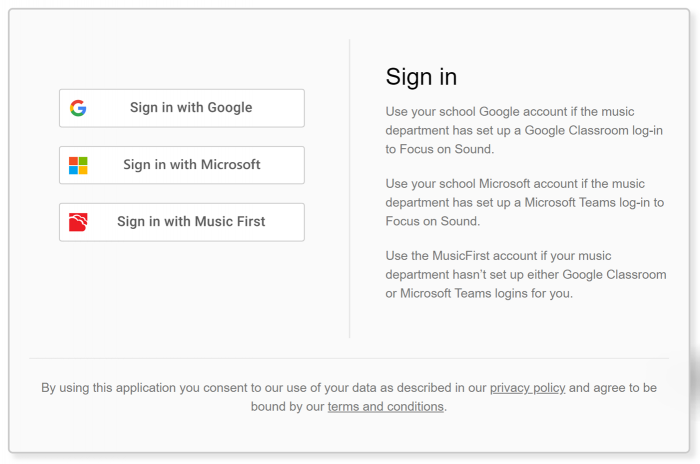
Task: Select the paragraph about school Microsoft account
Action: [x=525, y=202]
